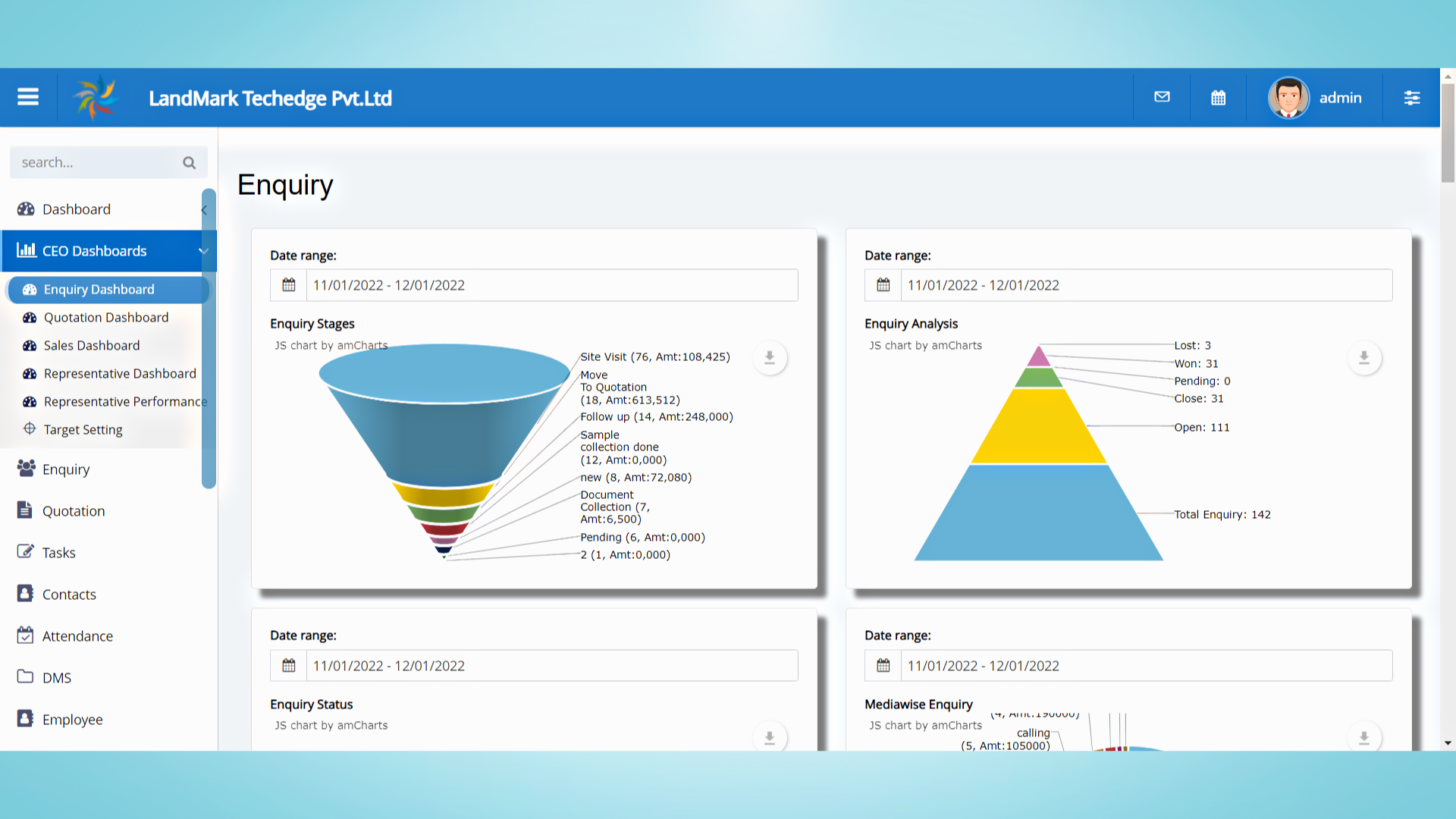Screen dimensions: 1456x819
Task: Open the Attendance section
Action: pos(77,635)
